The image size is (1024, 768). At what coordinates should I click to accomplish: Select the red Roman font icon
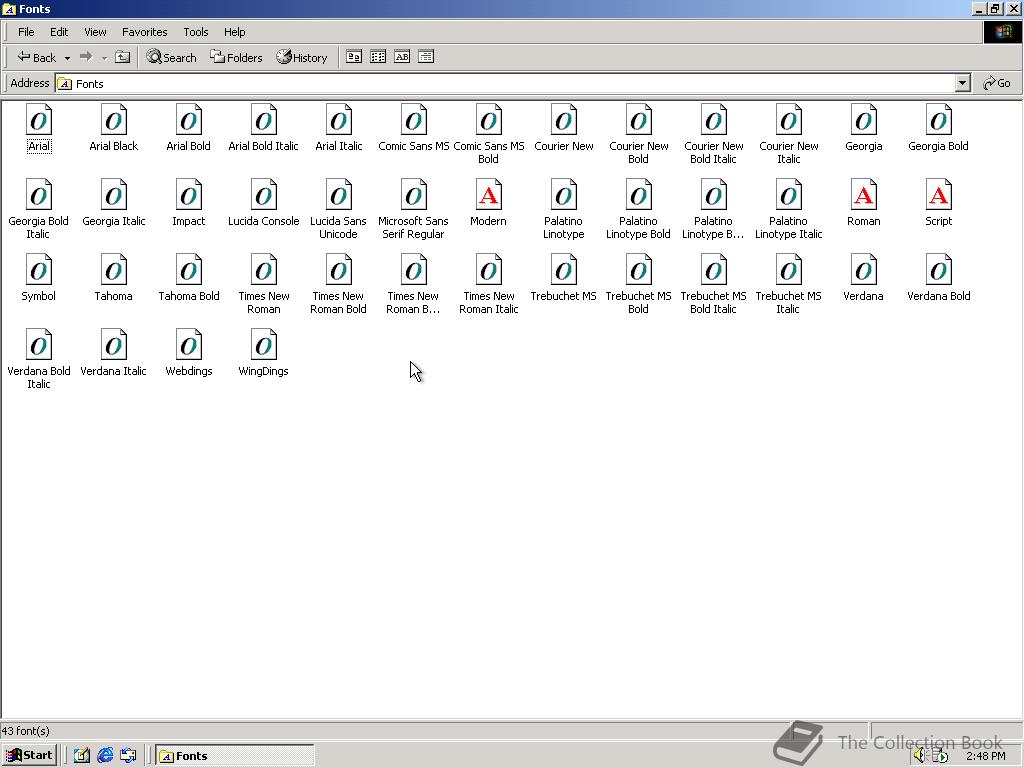[863, 195]
